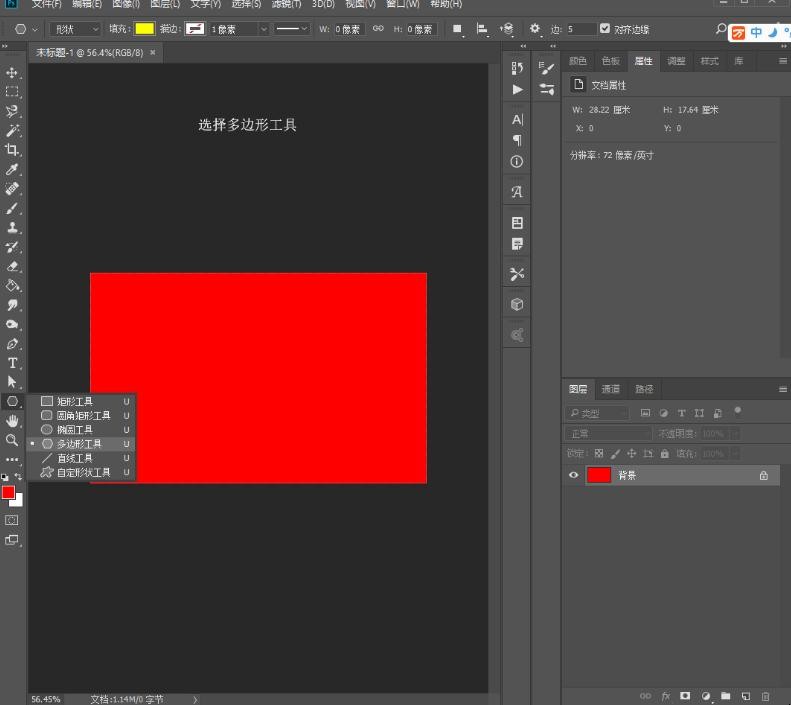The height and width of the screenshot is (705, 791).
Task: Toggle the 对齐边缘 checkbox
Action: (x=605, y=29)
